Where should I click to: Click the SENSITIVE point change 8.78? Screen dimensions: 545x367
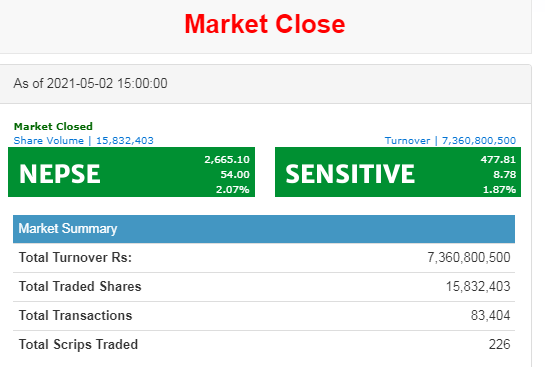[505, 174]
